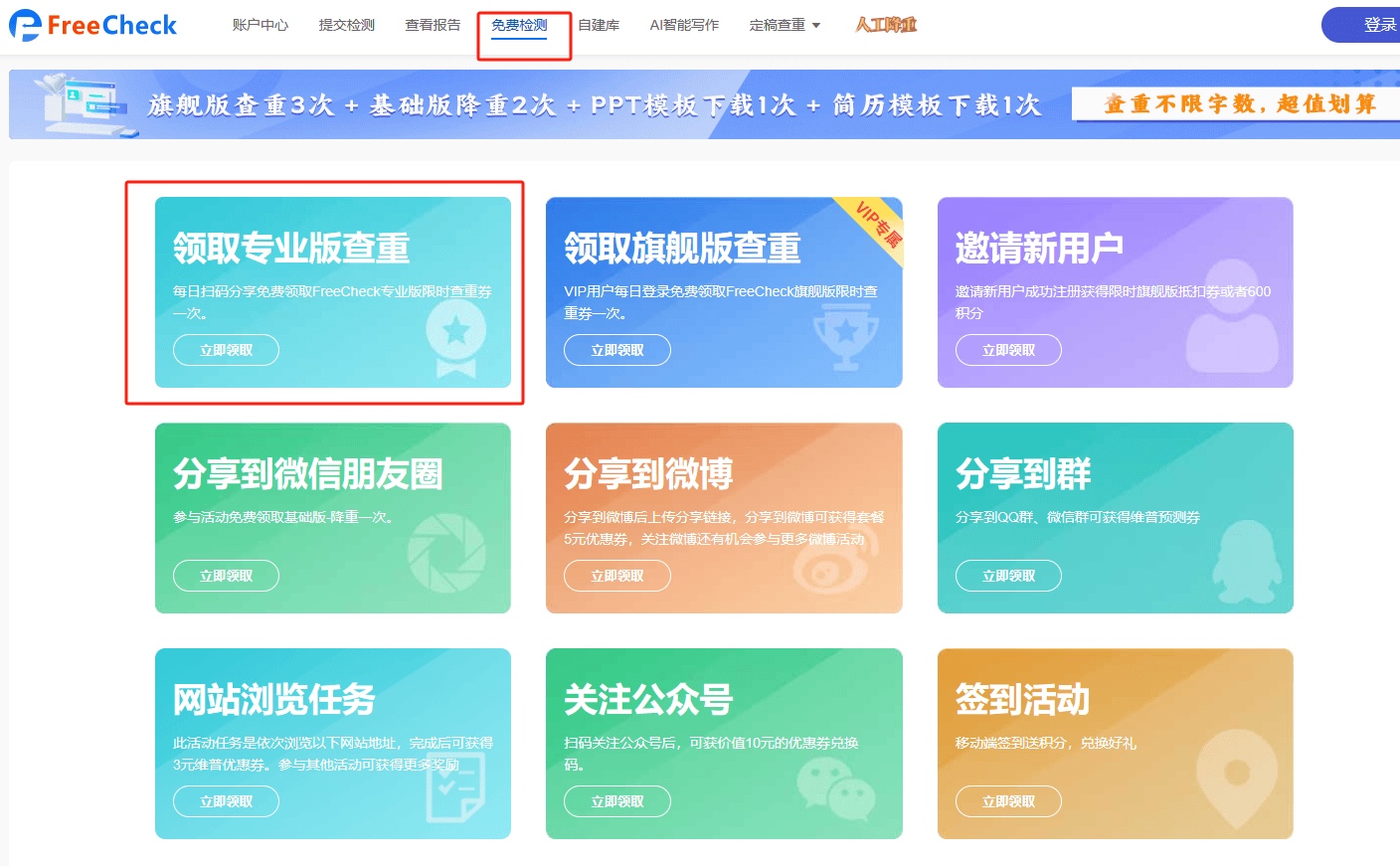Click 立即领取 under 签到活动

(1008, 801)
